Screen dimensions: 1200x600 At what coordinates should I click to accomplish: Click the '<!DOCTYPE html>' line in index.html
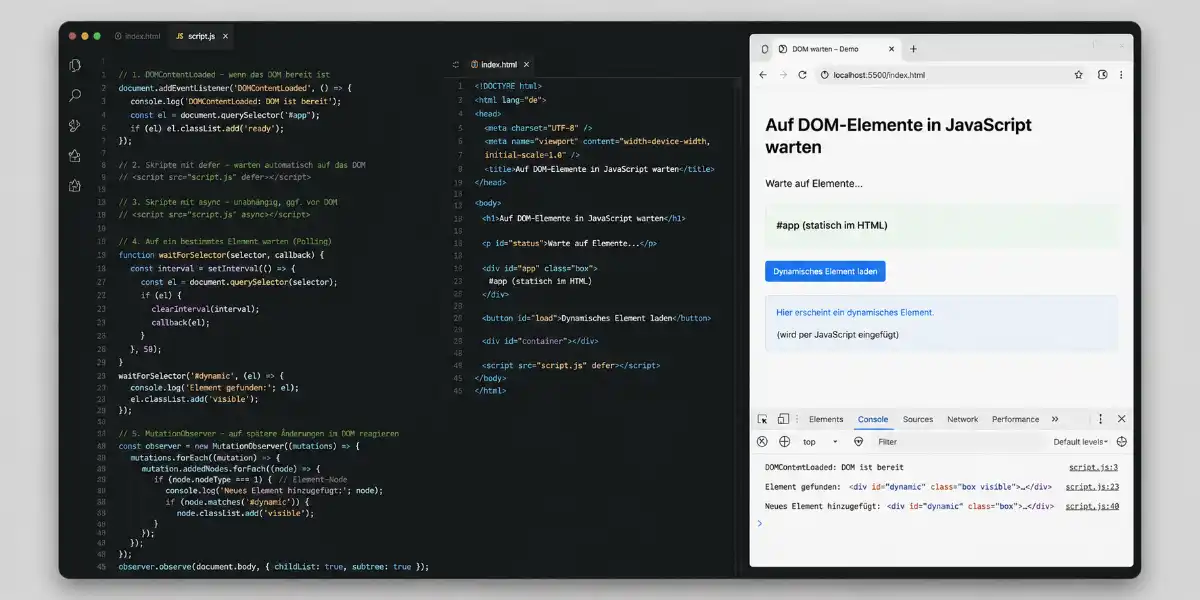pyautogui.click(x=508, y=87)
